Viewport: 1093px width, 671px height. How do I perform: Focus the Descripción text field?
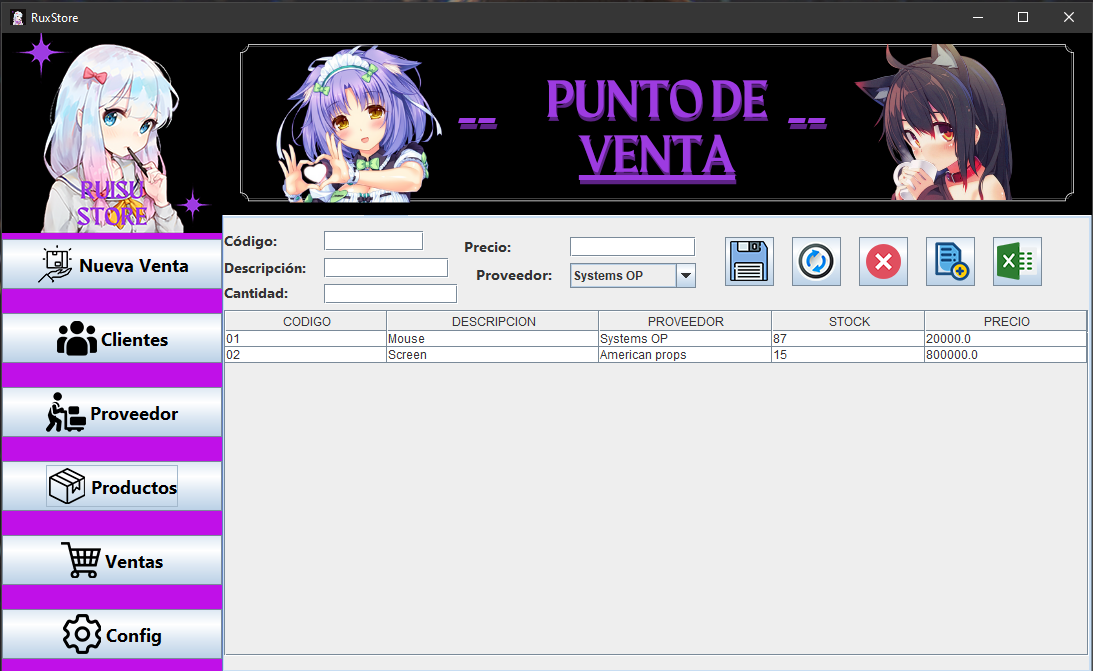coord(385,268)
